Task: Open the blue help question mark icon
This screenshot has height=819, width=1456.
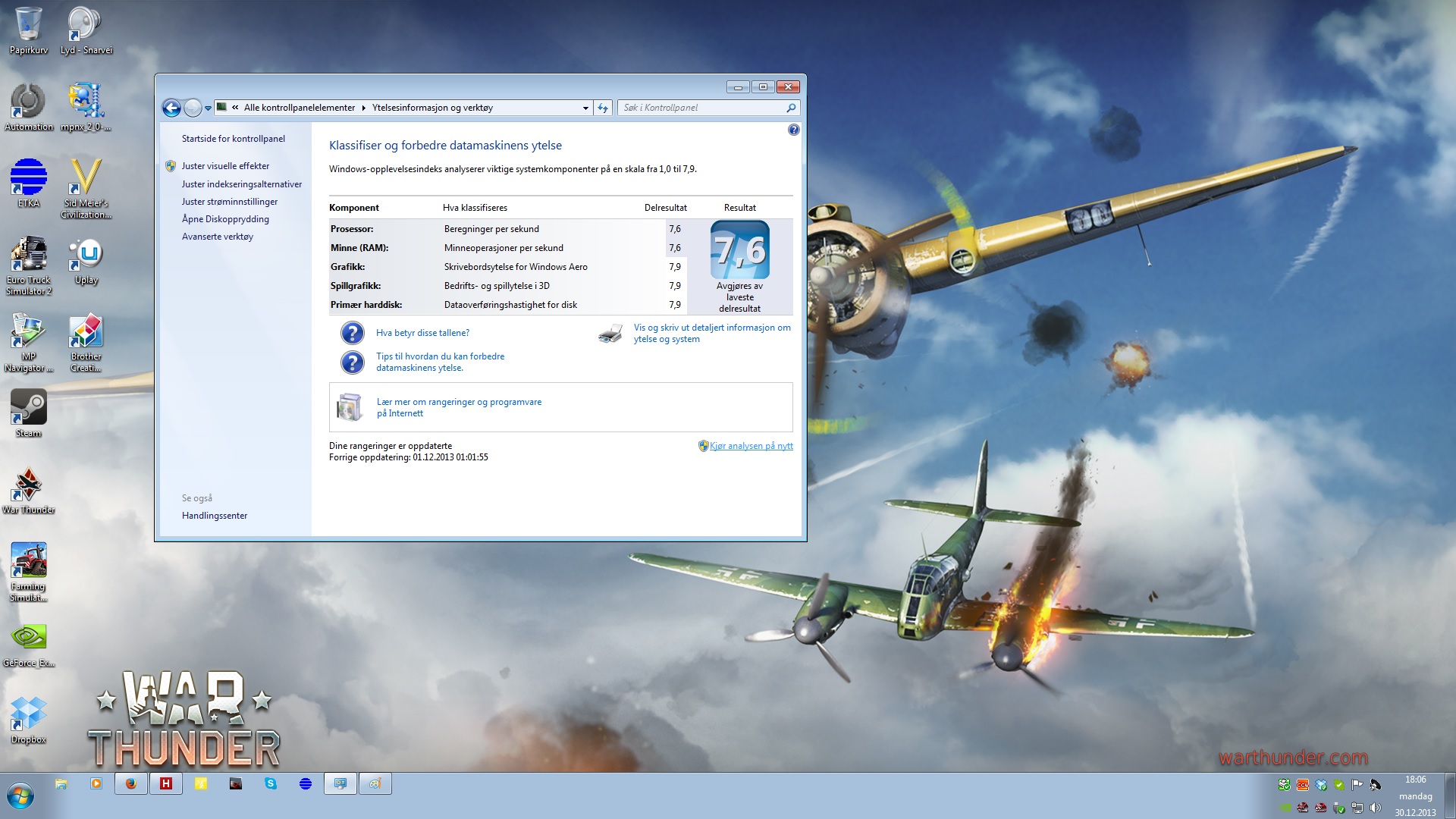Action: pyautogui.click(x=793, y=130)
